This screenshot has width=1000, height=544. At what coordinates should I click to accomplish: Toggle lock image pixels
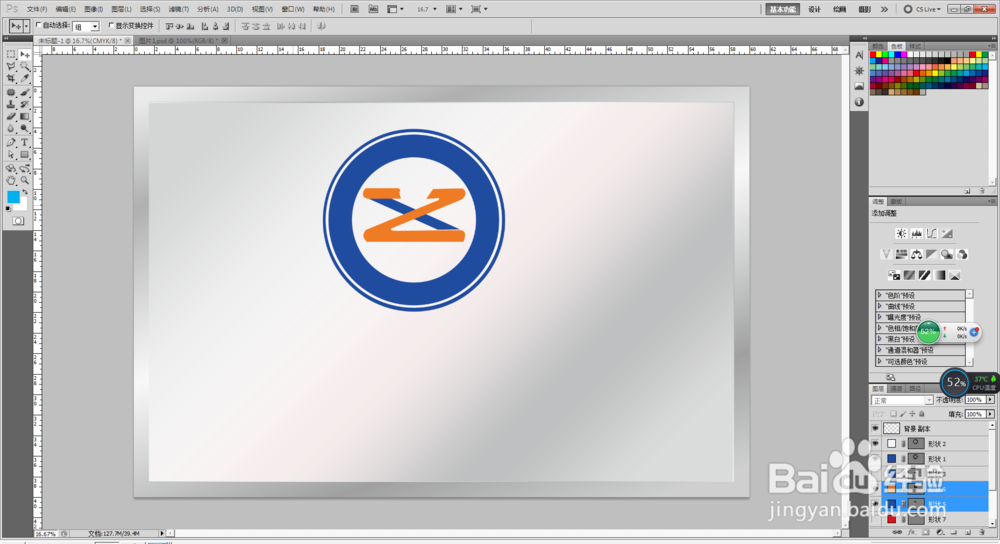tap(903, 414)
